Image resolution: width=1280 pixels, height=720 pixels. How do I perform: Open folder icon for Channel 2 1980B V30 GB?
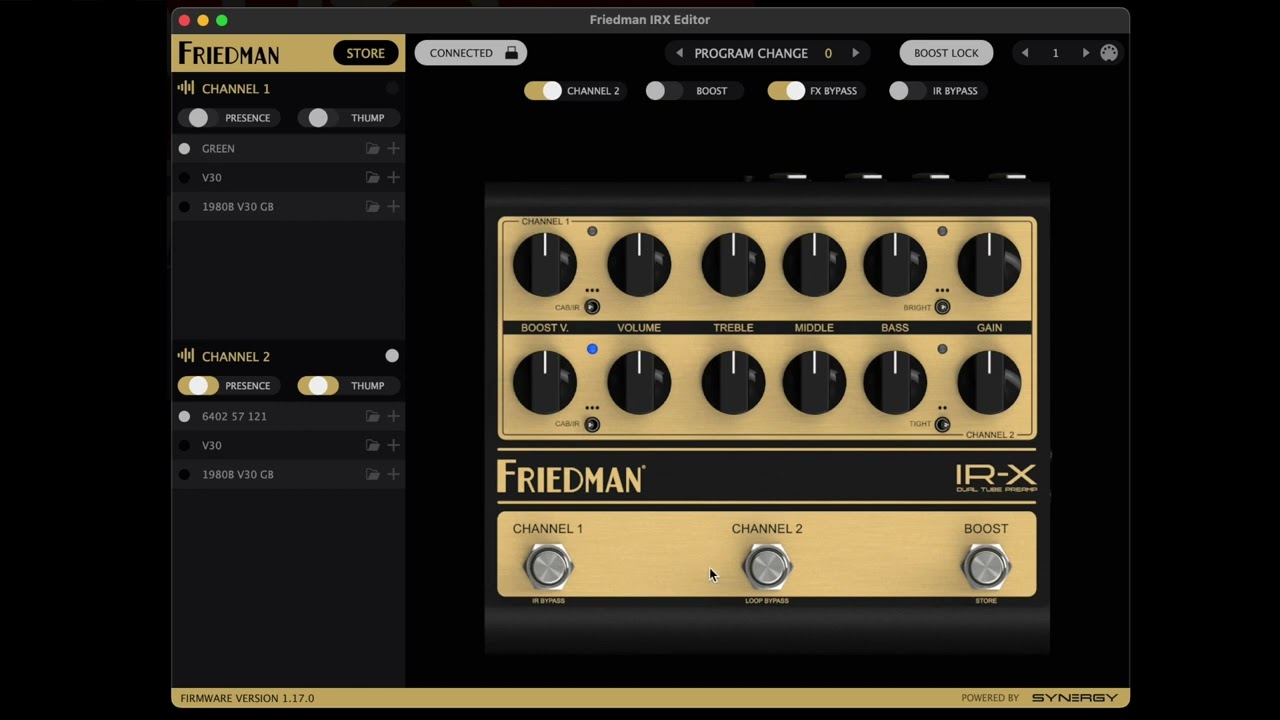click(372, 474)
